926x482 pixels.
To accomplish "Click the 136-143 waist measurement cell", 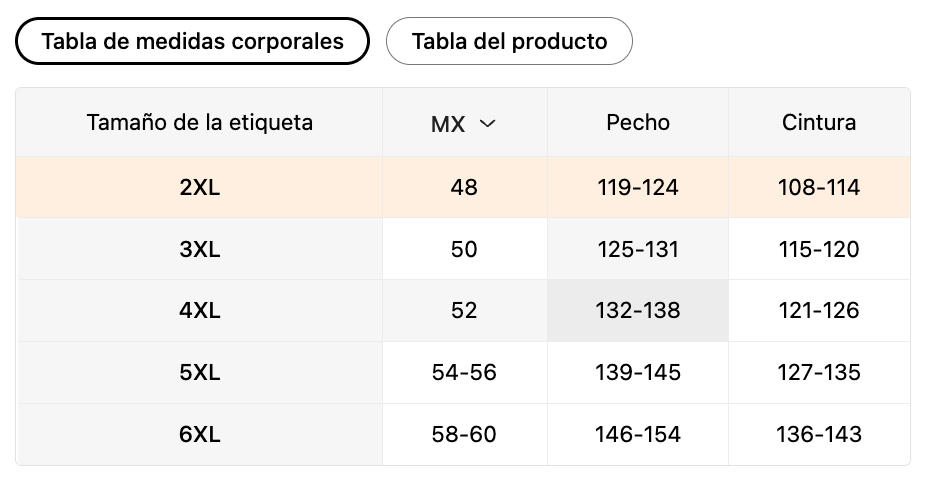I will [x=819, y=434].
